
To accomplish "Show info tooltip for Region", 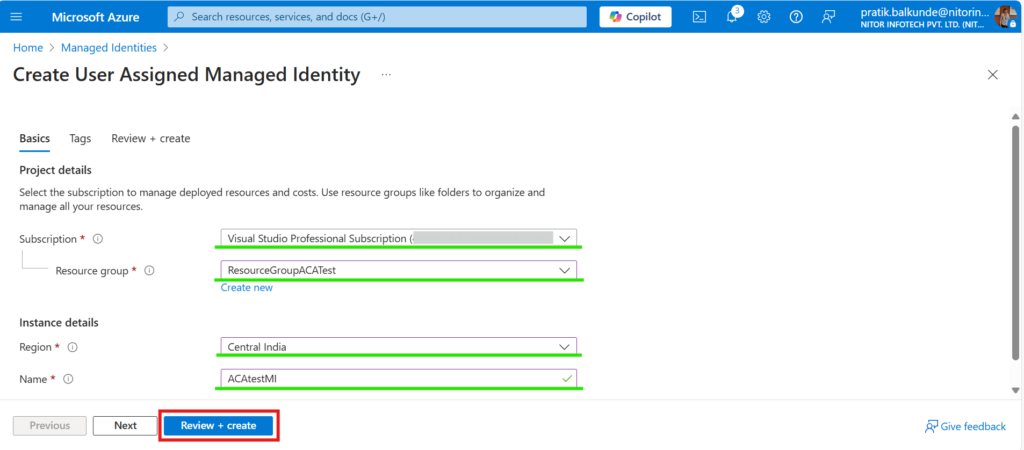I will [72, 347].
